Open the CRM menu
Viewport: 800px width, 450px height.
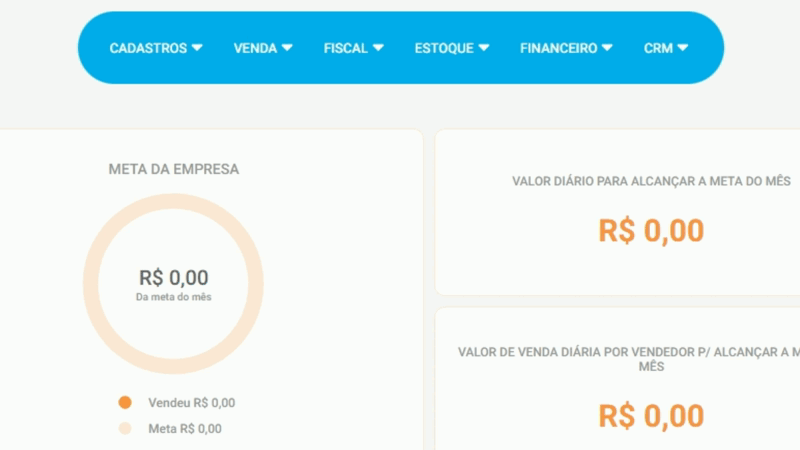pyautogui.click(x=665, y=48)
